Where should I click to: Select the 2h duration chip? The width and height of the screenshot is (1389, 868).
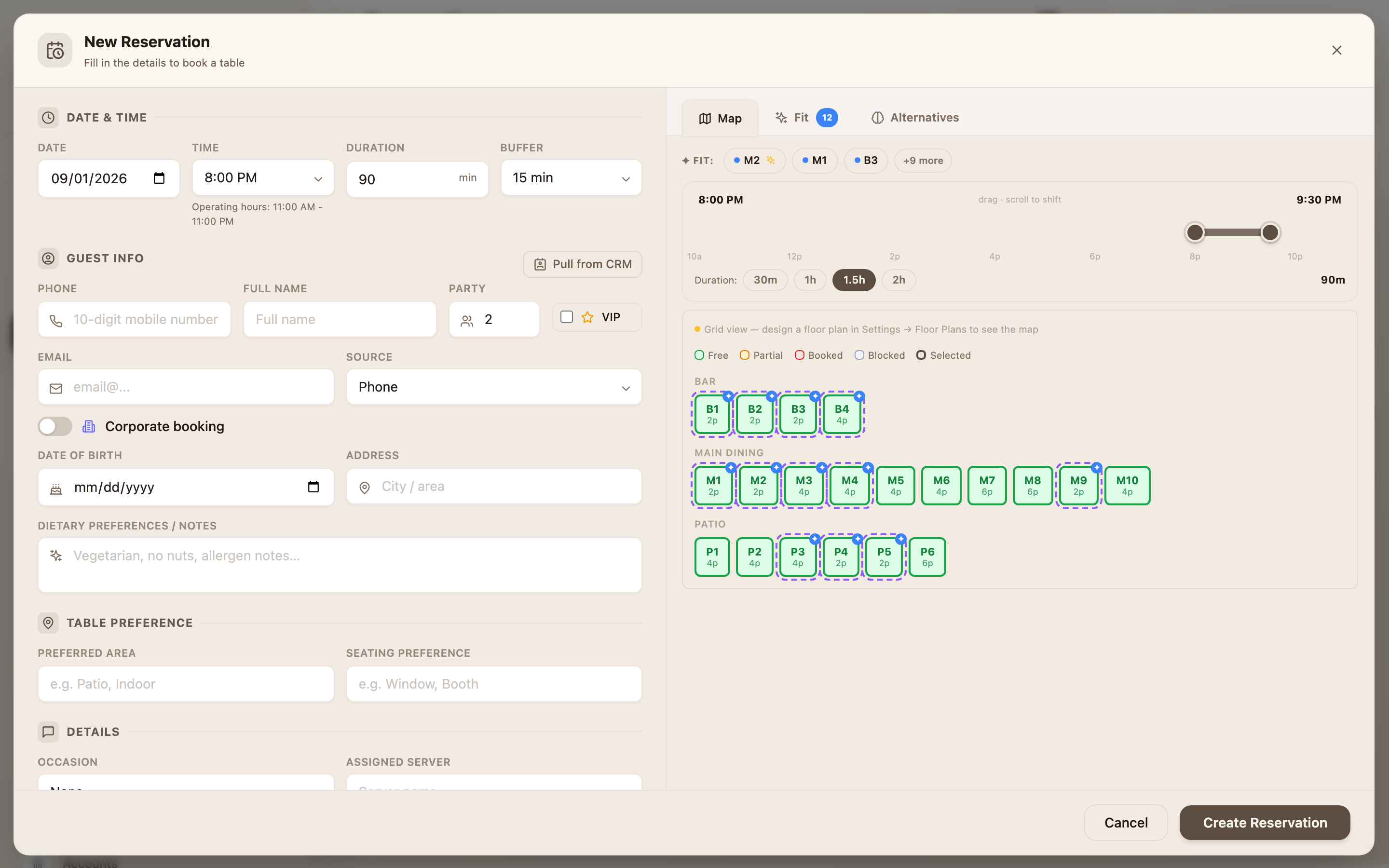click(x=899, y=280)
